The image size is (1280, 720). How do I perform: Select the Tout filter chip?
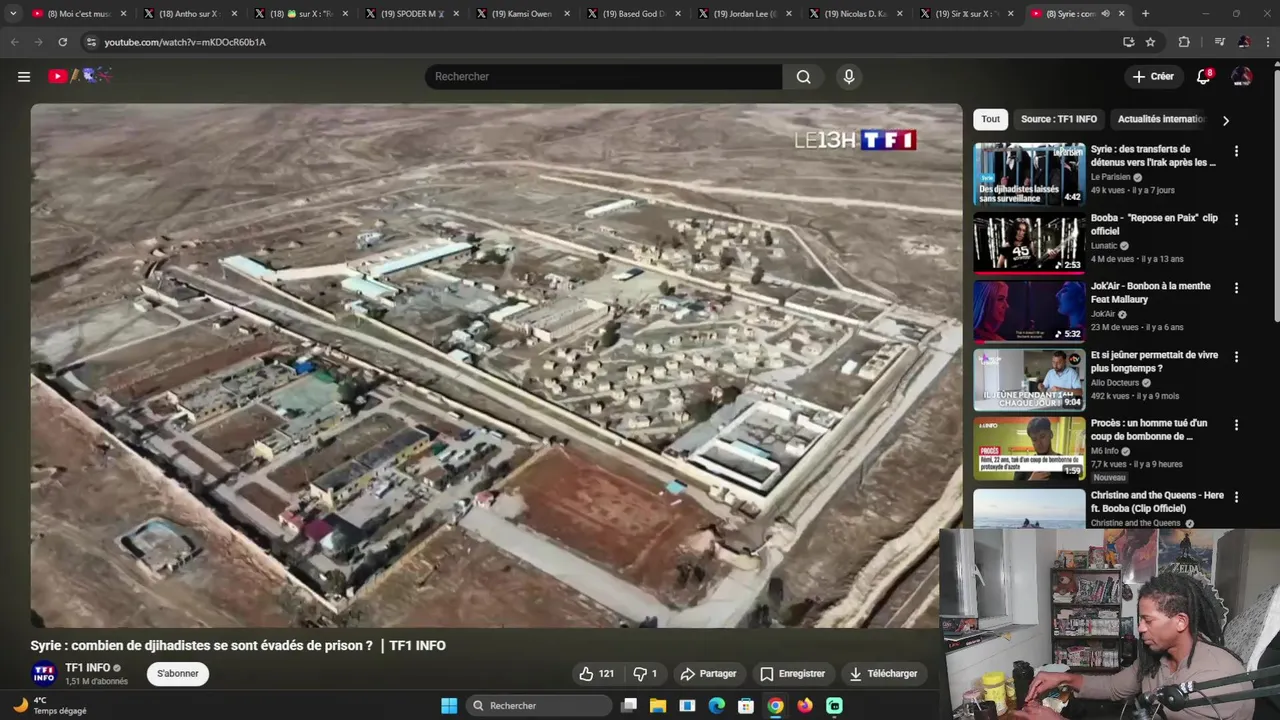[x=990, y=119]
